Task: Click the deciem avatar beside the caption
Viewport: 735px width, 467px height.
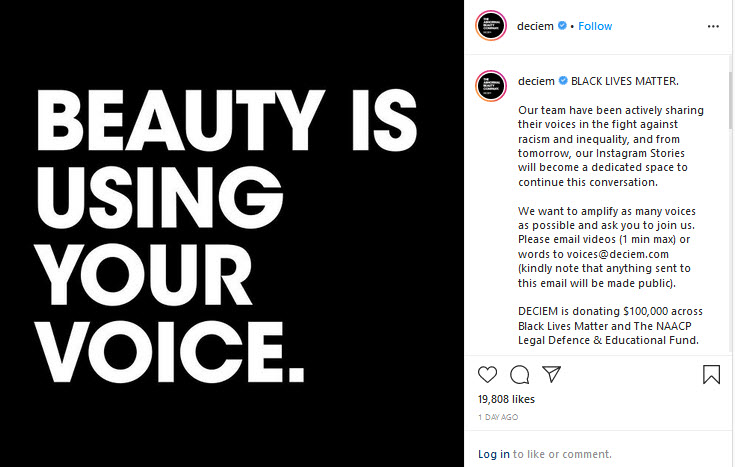Action: 491,86
